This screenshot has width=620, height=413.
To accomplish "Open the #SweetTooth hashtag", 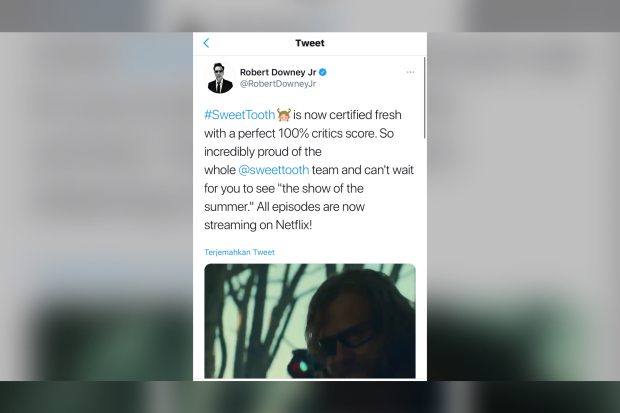I will tap(239, 115).
